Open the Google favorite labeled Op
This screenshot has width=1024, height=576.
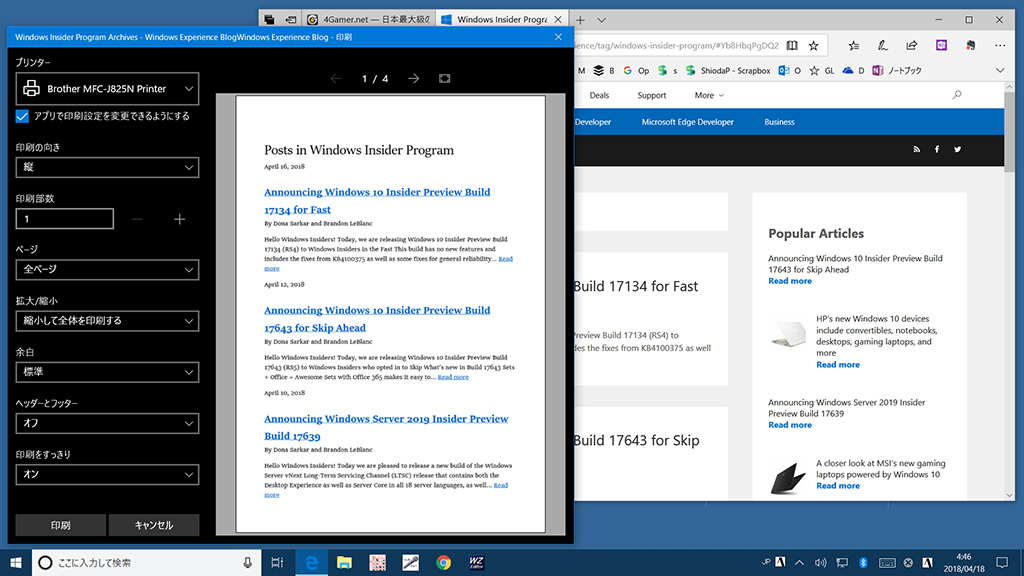click(636, 71)
